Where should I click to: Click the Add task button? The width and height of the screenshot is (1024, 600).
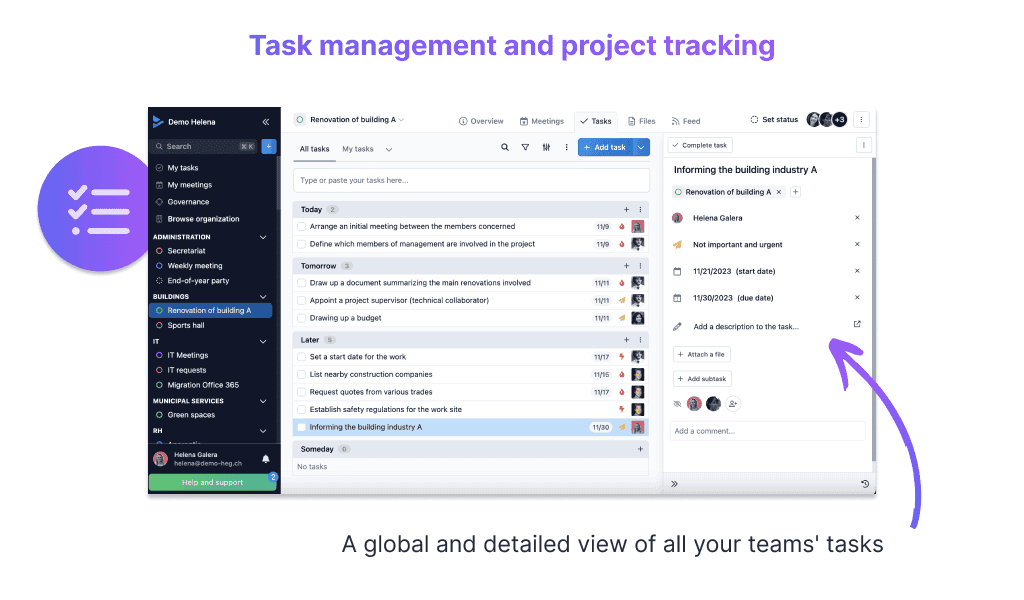(605, 148)
